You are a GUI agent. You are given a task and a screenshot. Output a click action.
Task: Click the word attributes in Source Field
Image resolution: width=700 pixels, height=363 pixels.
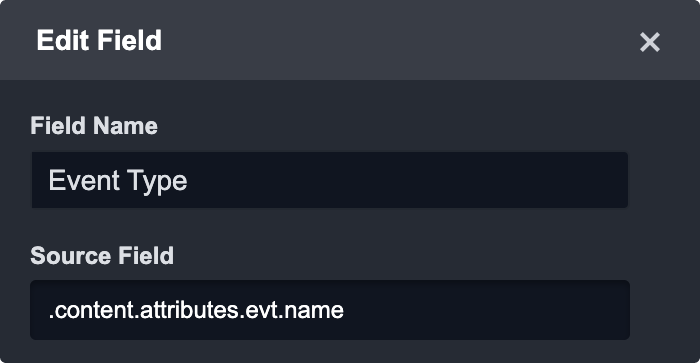190,310
